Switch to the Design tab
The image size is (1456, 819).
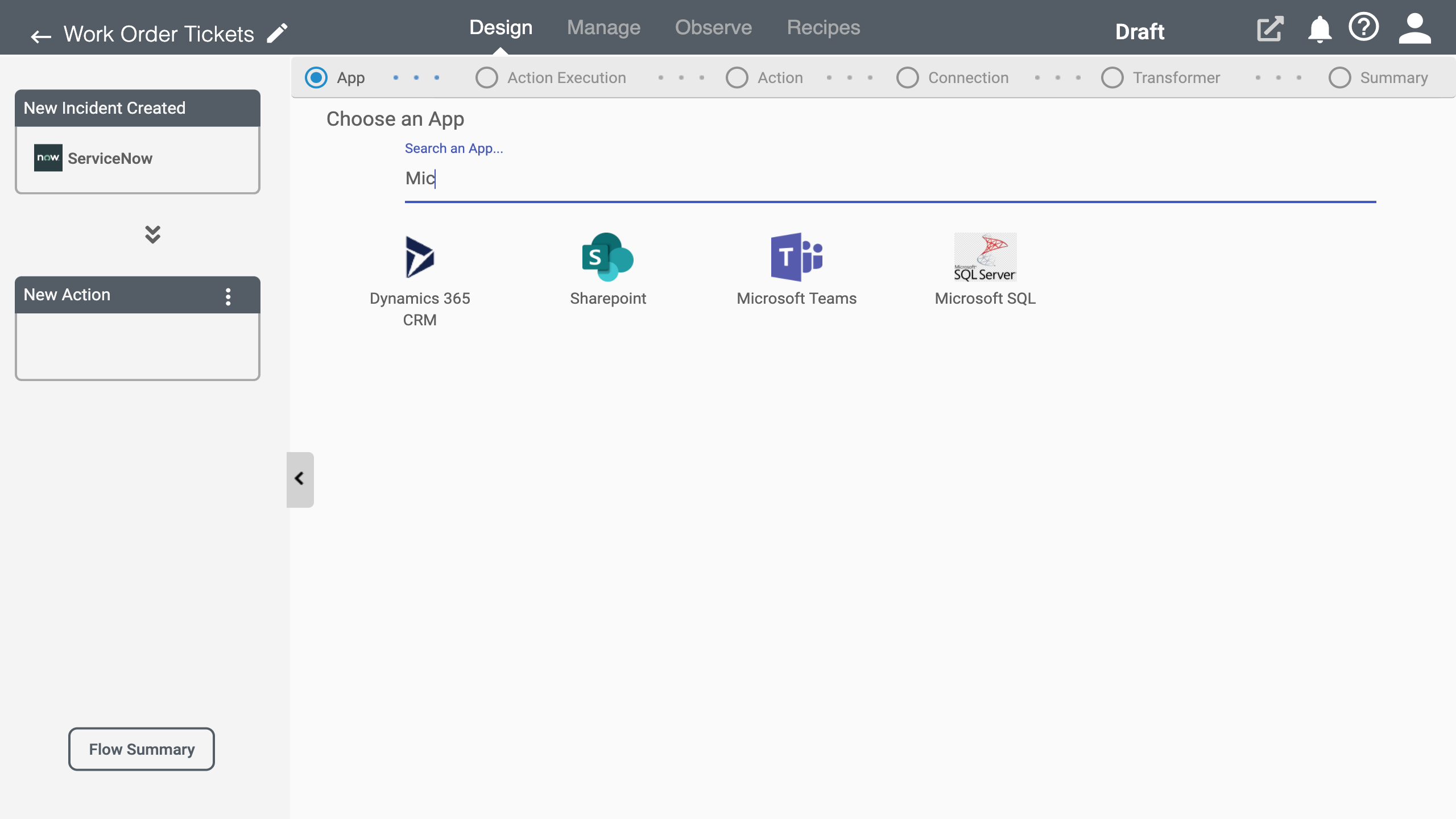(x=500, y=27)
